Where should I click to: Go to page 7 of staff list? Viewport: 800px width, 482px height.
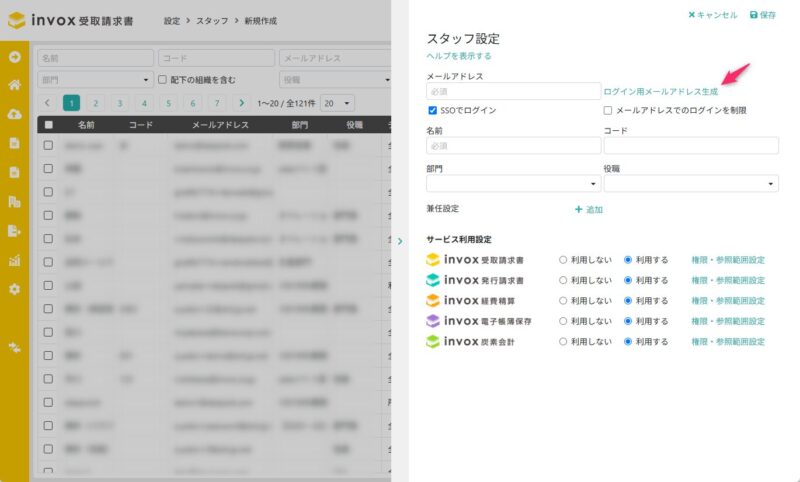click(217, 103)
